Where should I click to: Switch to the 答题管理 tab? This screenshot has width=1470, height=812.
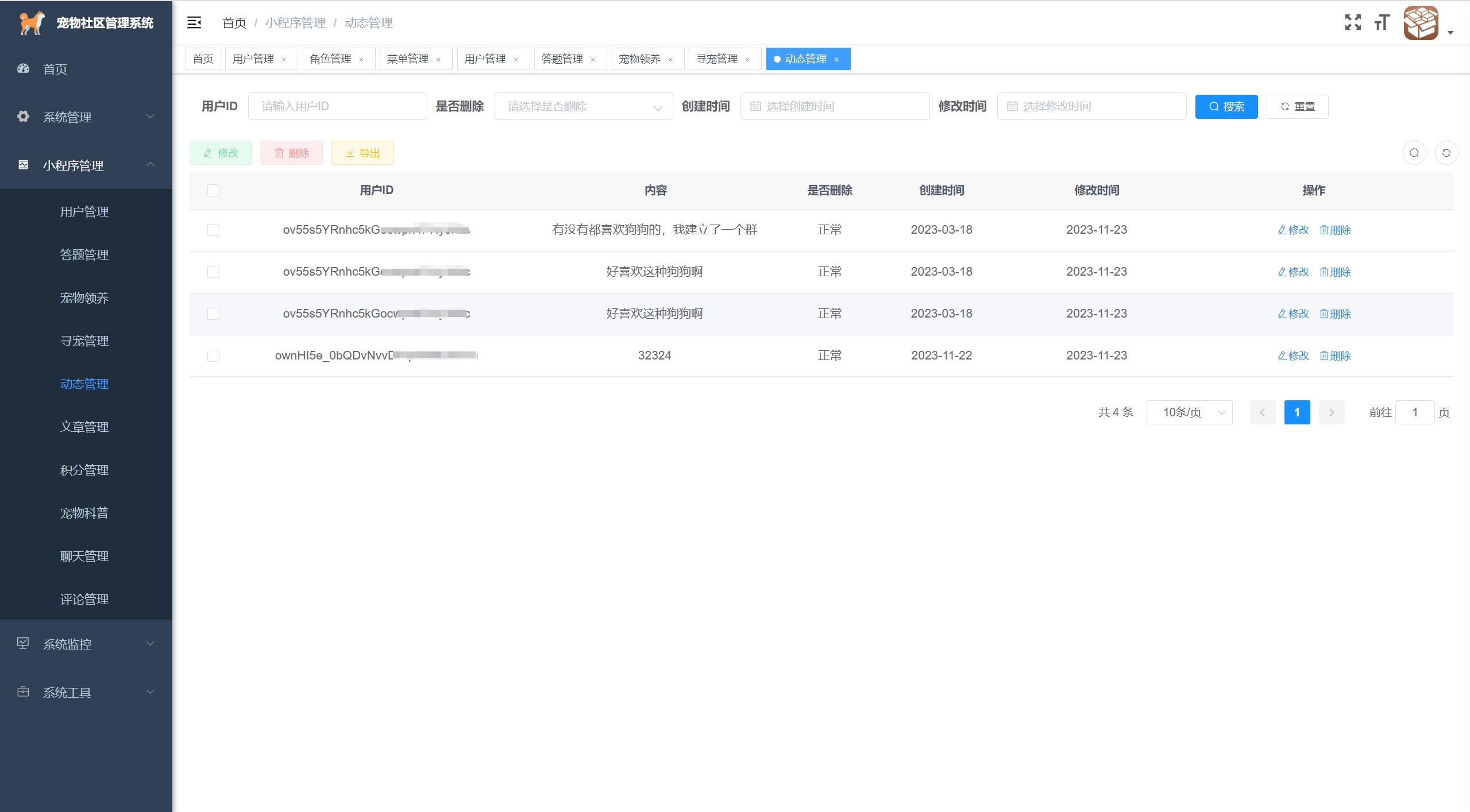[562, 59]
